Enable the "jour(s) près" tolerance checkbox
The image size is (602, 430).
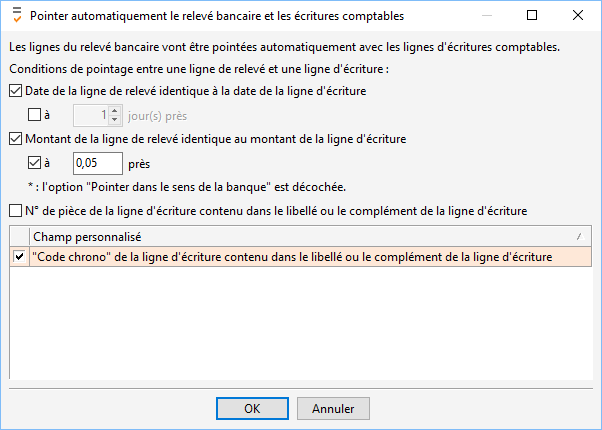click(34, 114)
